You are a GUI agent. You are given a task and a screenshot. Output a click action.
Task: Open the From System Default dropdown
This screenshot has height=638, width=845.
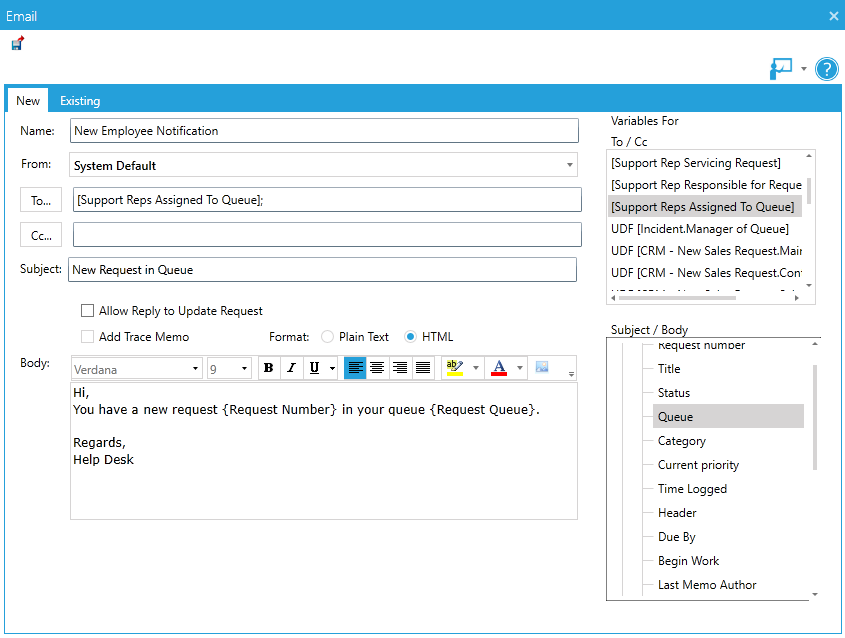click(x=323, y=165)
